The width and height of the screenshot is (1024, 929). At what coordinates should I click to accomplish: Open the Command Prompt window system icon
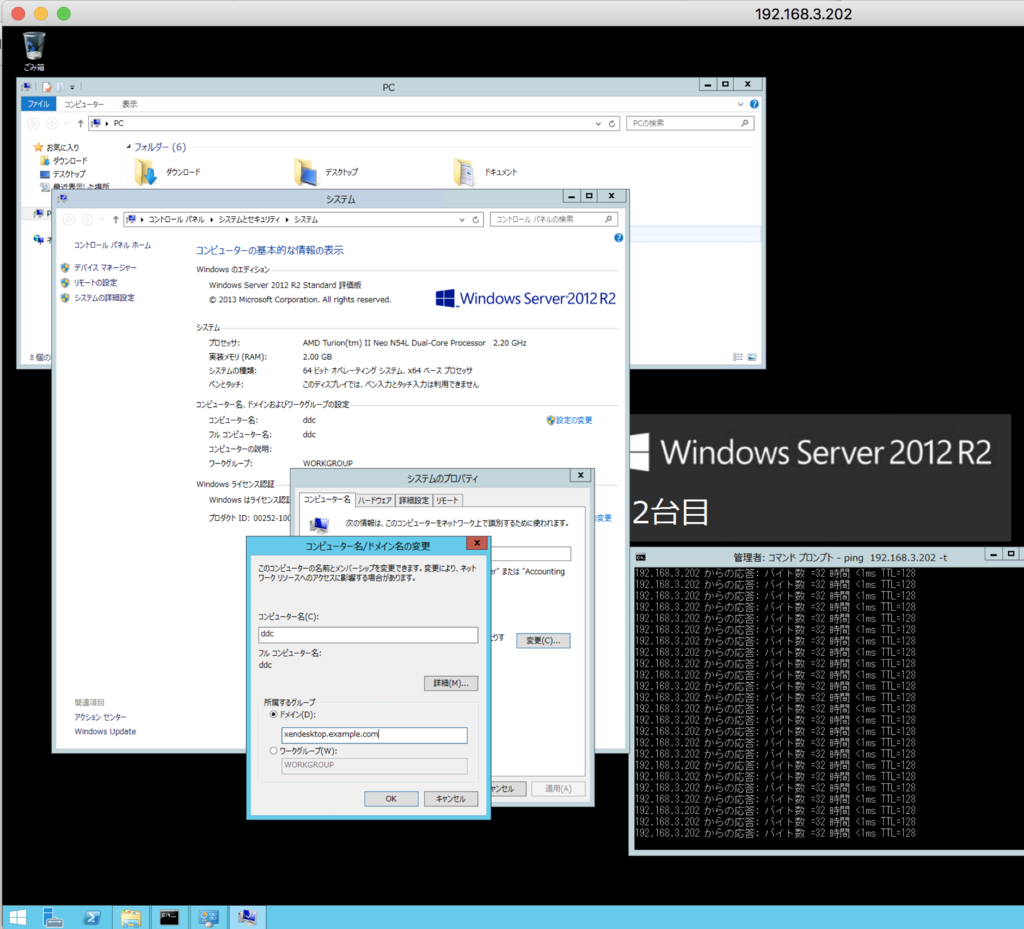click(641, 558)
